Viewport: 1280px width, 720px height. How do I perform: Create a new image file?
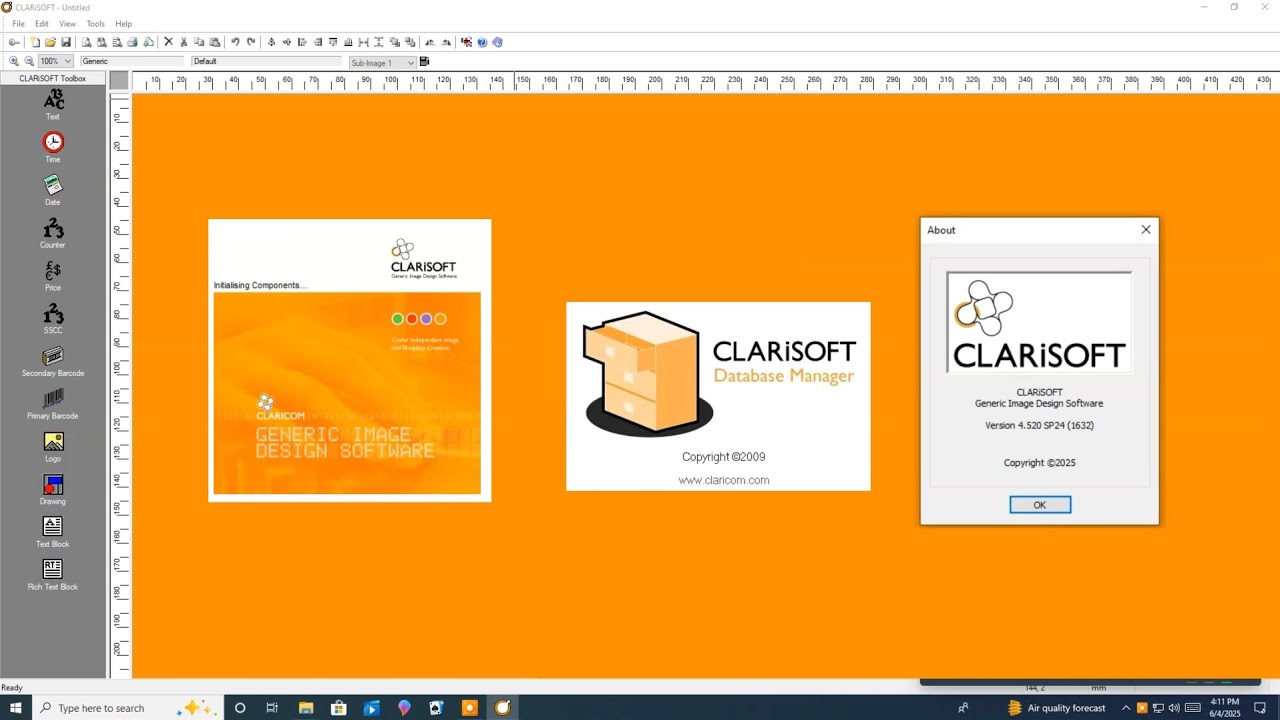click(35, 42)
